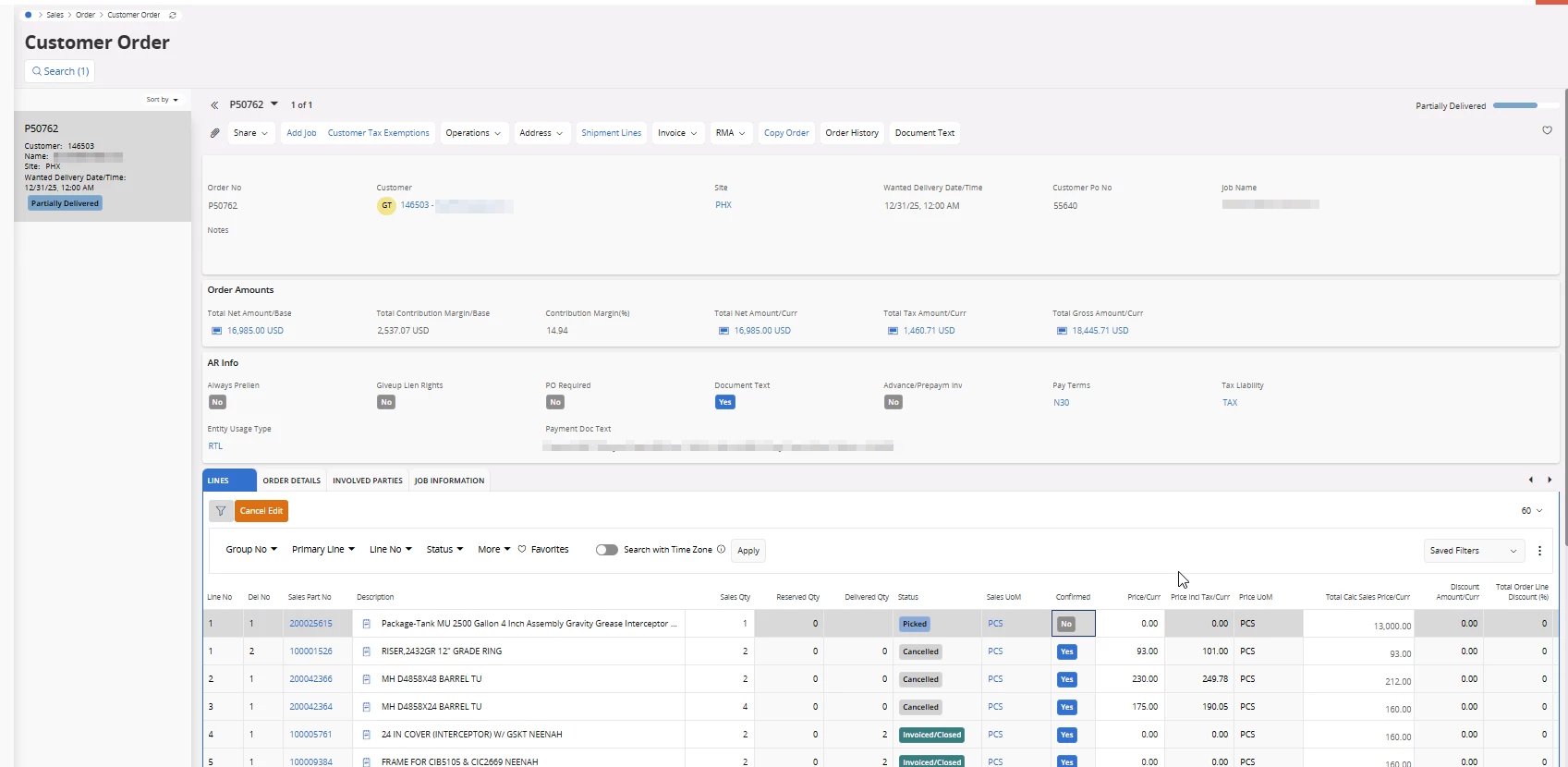Click the heart favorite icon at top right
This screenshot has height=767, width=1568.
coord(1547,130)
